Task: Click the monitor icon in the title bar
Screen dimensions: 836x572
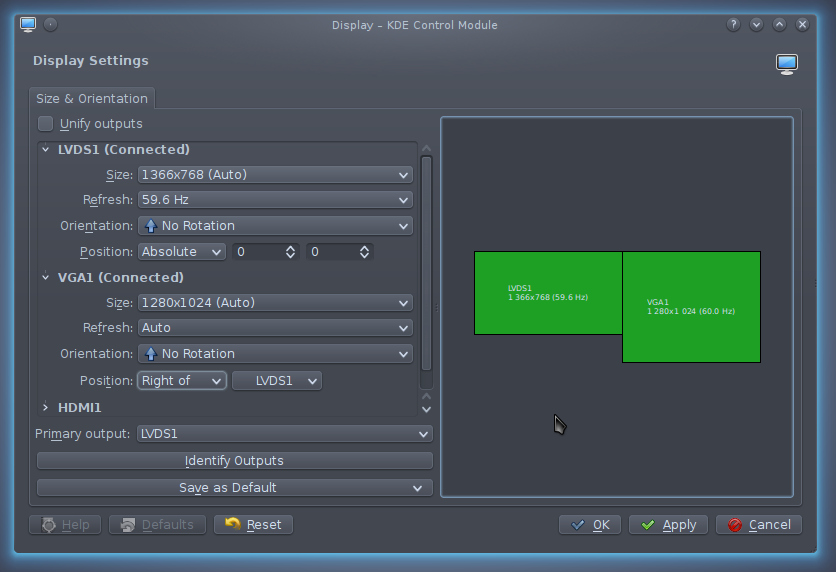Action: point(27,24)
